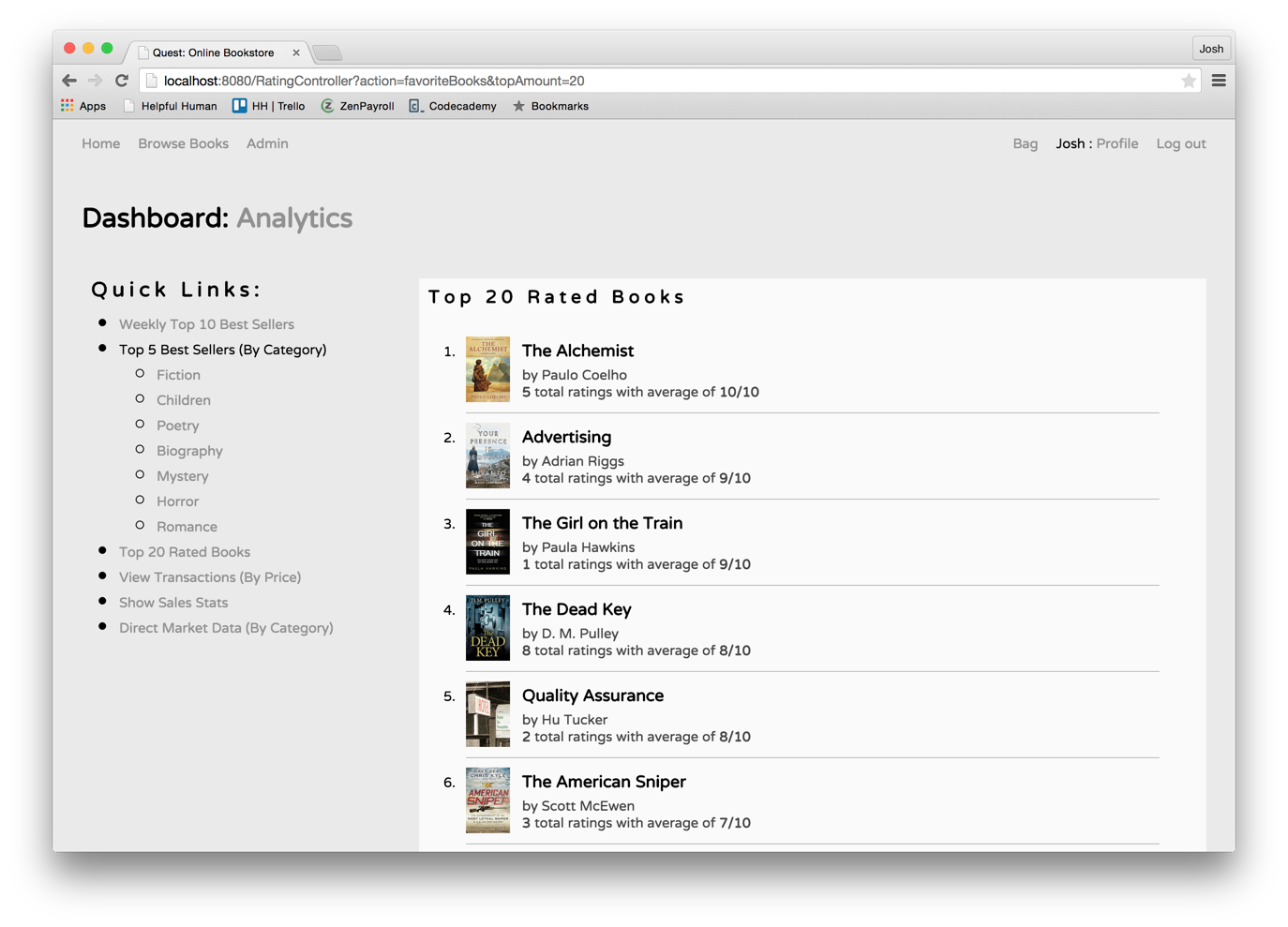Bookmark this page with the star icon
The image size is (1288, 927).
click(1189, 81)
